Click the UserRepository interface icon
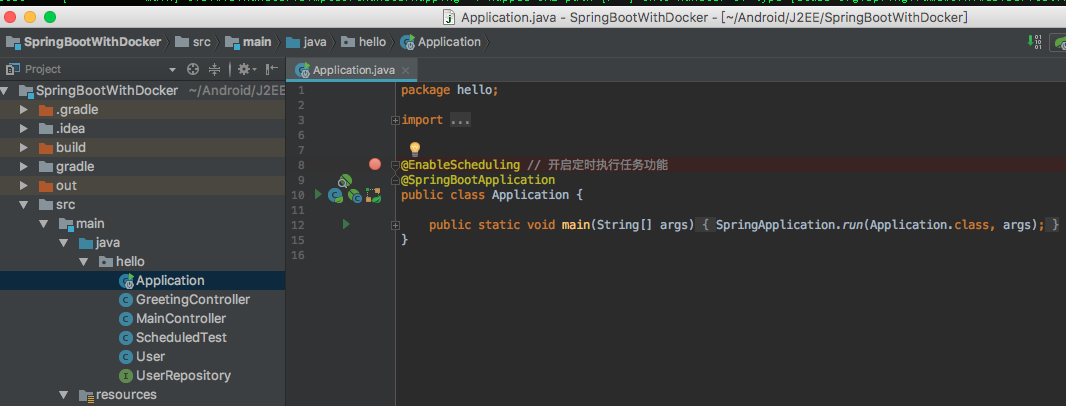Image resolution: width=1066 pixels, height=406 pixels. pos(126,375)
